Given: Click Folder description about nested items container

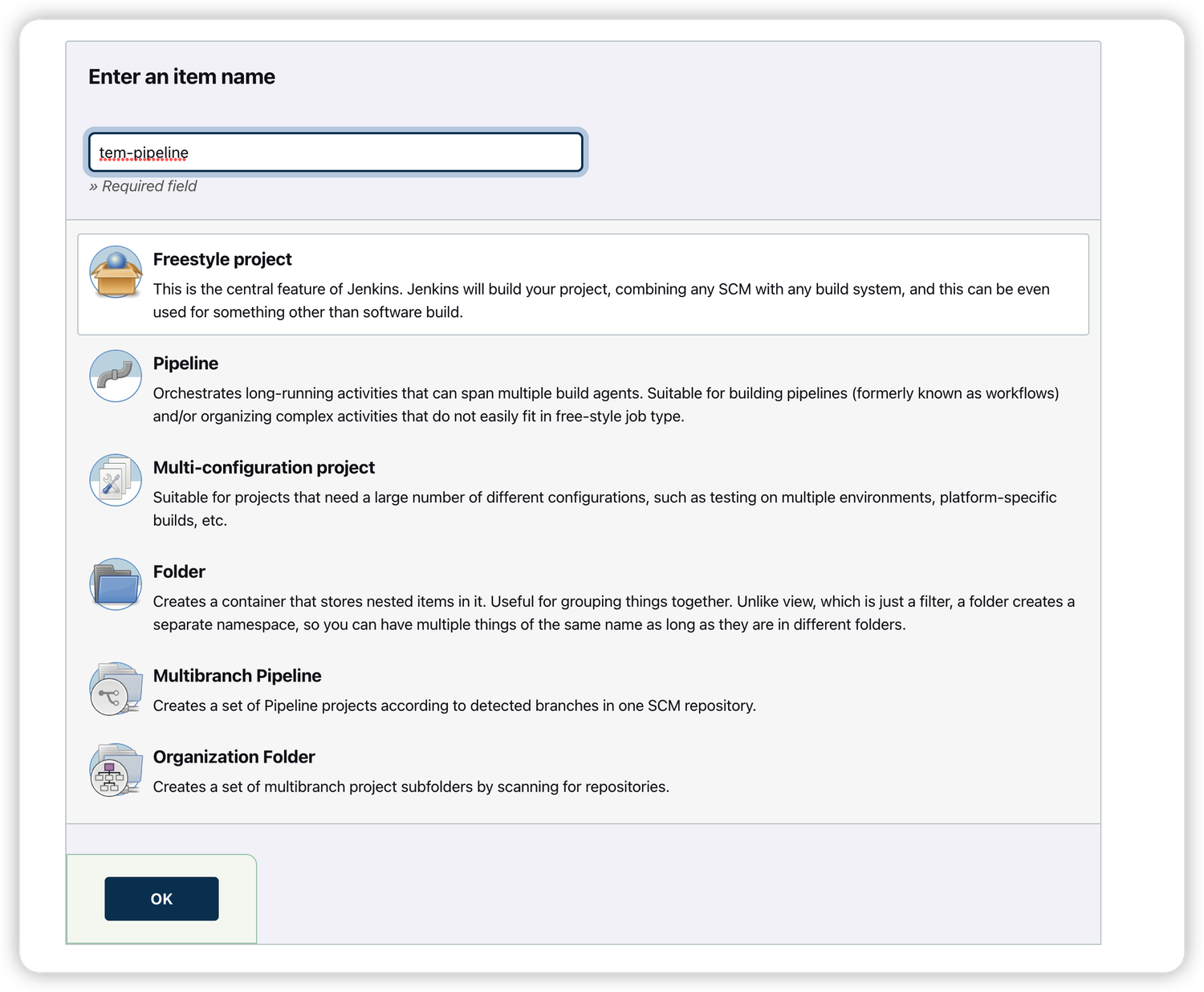Looking at the screenshot, I should tap(614, 613).
